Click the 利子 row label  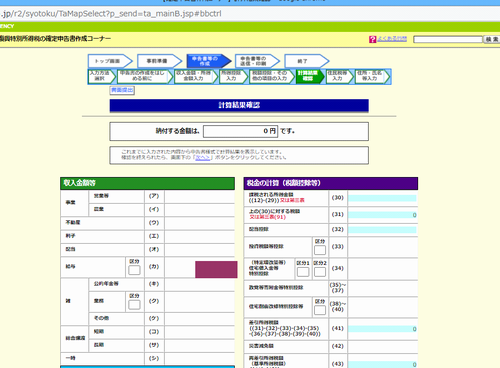(70, 236)
